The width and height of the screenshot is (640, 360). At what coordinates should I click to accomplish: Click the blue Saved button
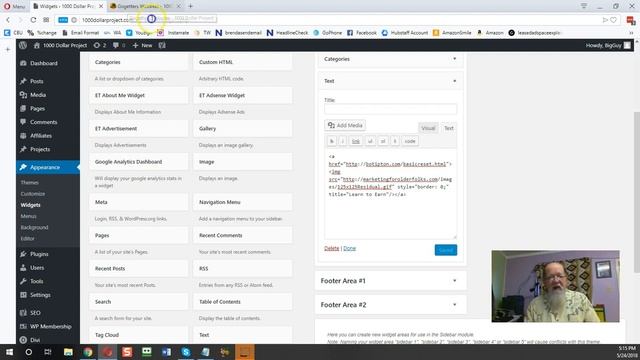tap(446, 250)
